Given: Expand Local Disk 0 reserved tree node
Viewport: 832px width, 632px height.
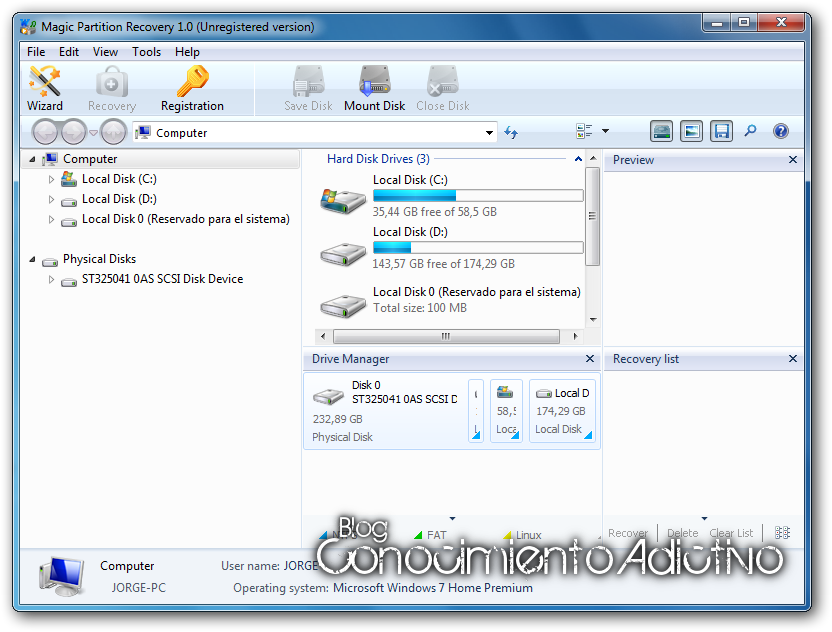Looking at the screenshot, I should click(51, 219).
